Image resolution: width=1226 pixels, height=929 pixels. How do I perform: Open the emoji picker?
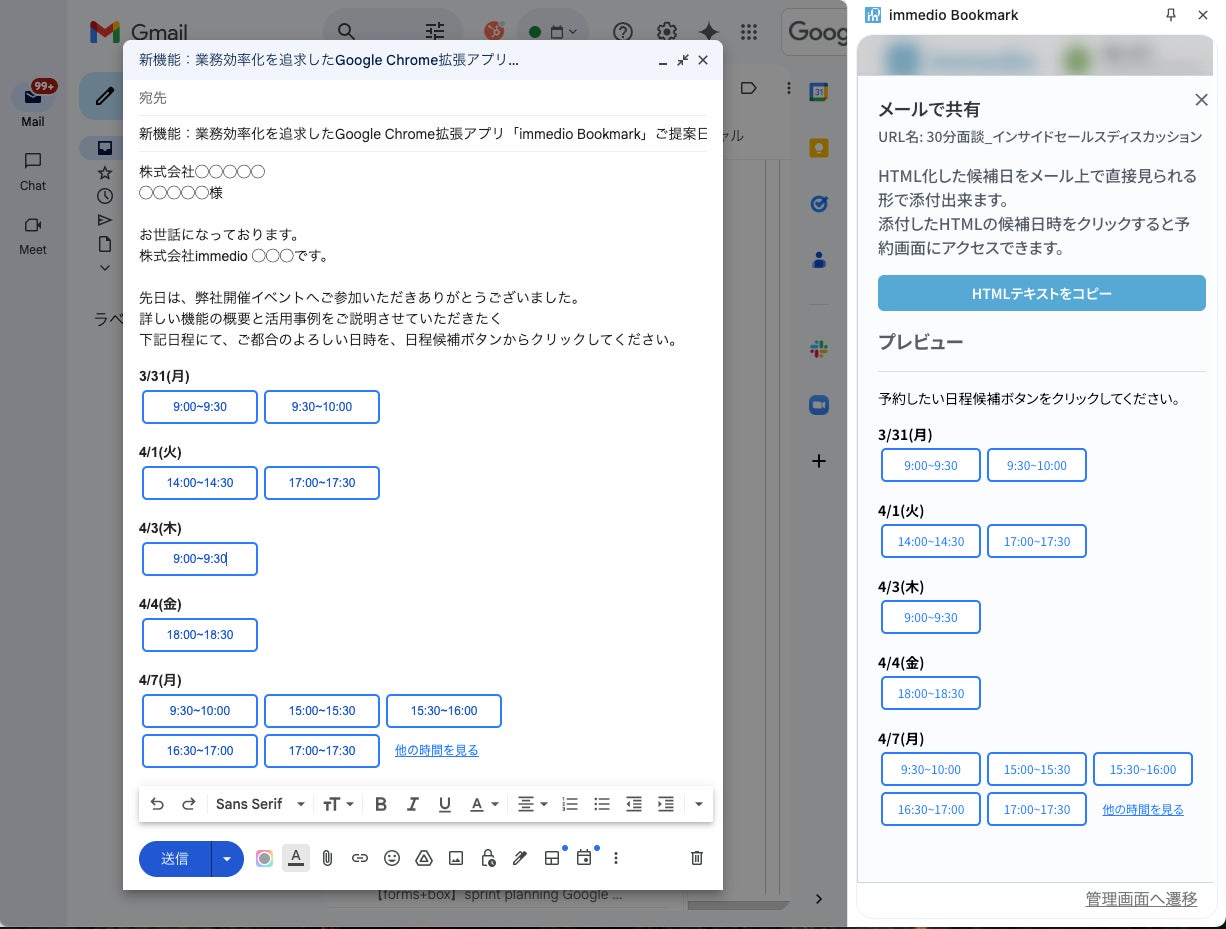tap(392, 858)
